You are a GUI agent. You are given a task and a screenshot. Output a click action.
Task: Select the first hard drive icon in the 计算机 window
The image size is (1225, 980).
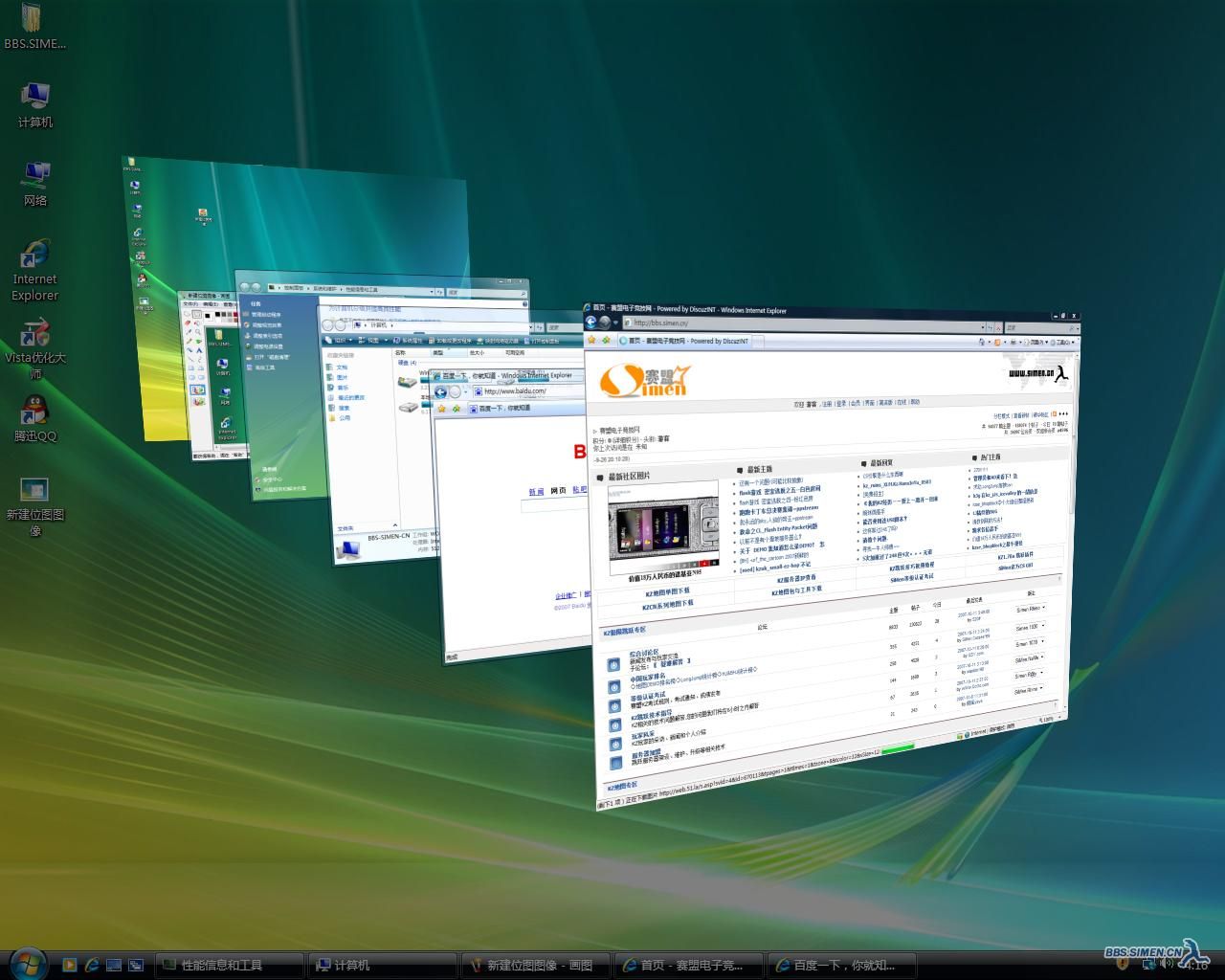coord(408,382)
